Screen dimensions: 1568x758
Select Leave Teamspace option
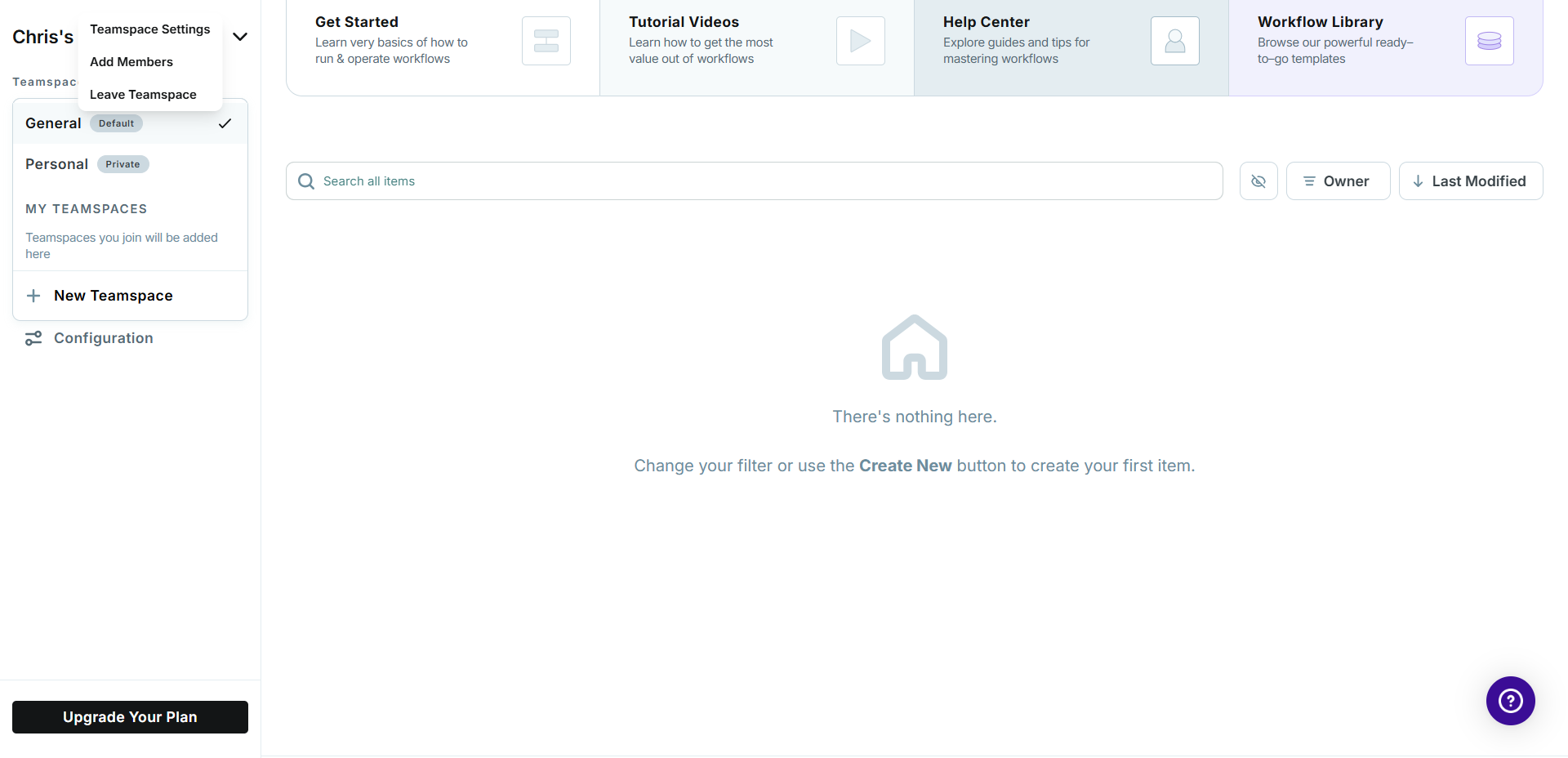pyautogui.click(x=143, y=95)
